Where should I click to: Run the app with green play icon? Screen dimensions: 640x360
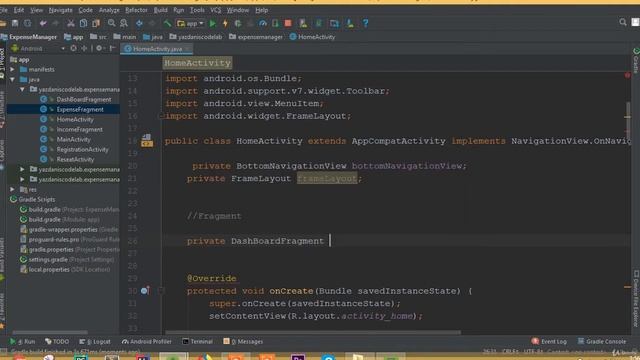[x=212, y=23]
